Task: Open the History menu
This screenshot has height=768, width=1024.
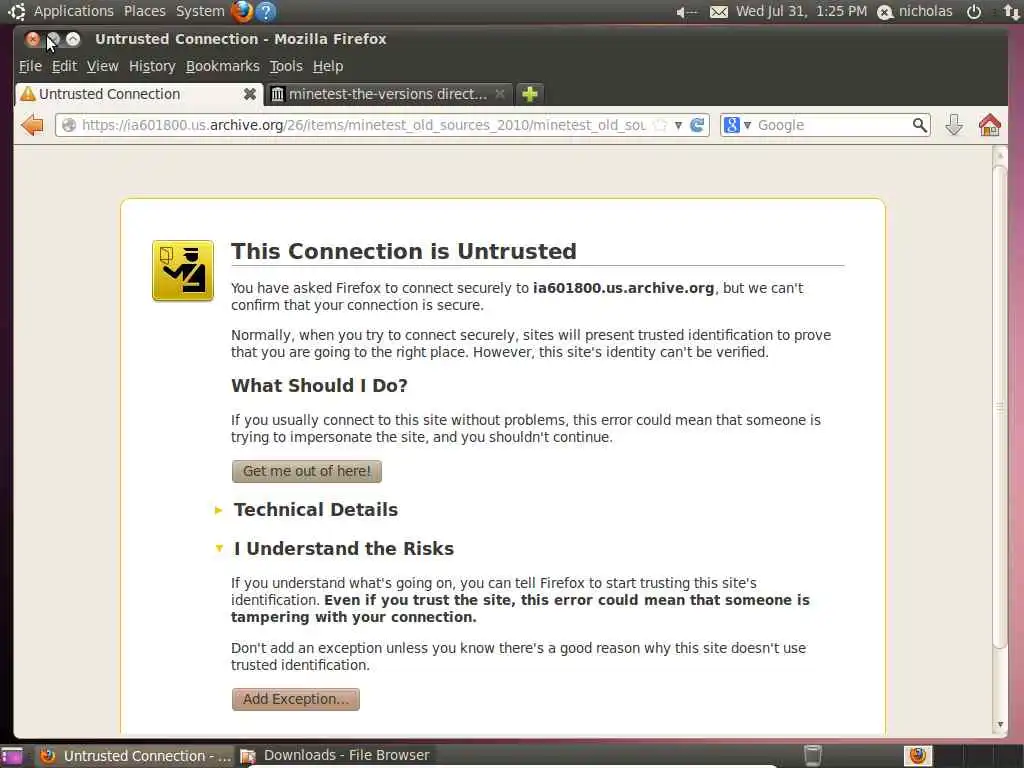Action: (x=152, y=66)
